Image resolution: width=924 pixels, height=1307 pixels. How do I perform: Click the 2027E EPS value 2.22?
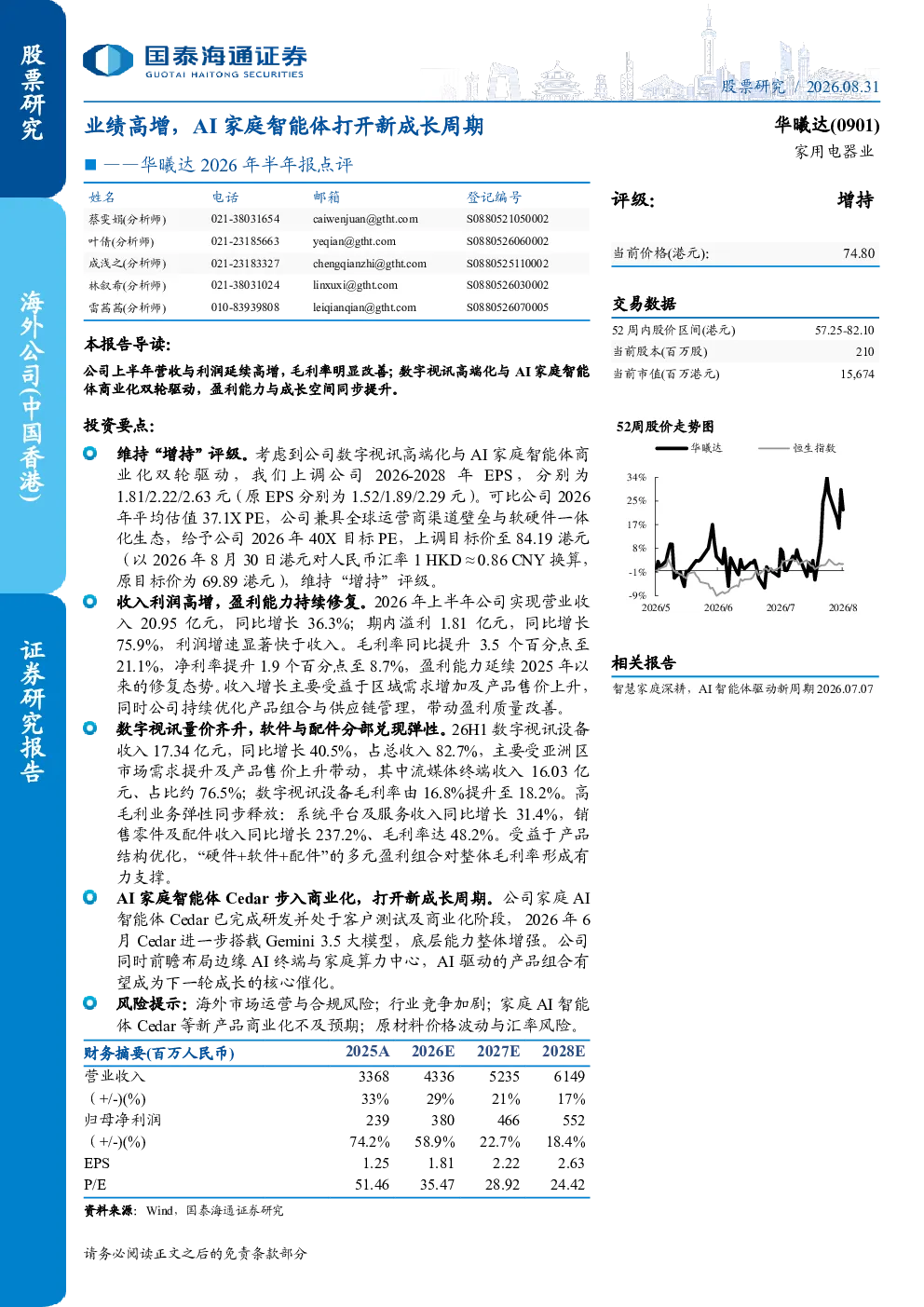[x=506, y=1163]
